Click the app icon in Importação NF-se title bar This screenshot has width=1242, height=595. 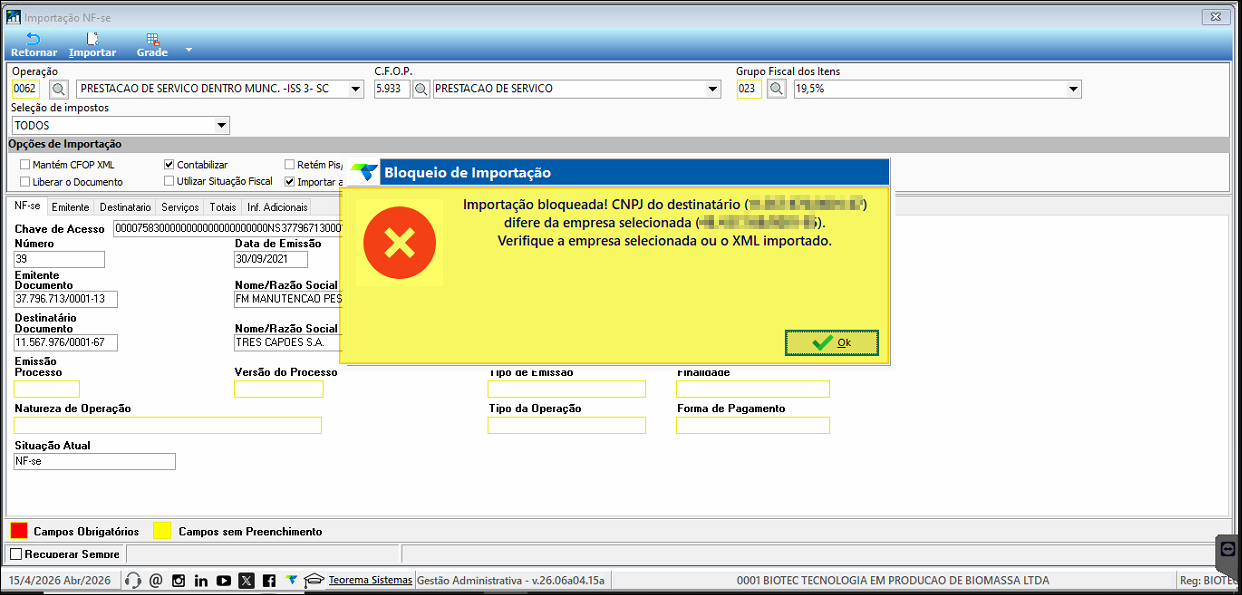13,16
